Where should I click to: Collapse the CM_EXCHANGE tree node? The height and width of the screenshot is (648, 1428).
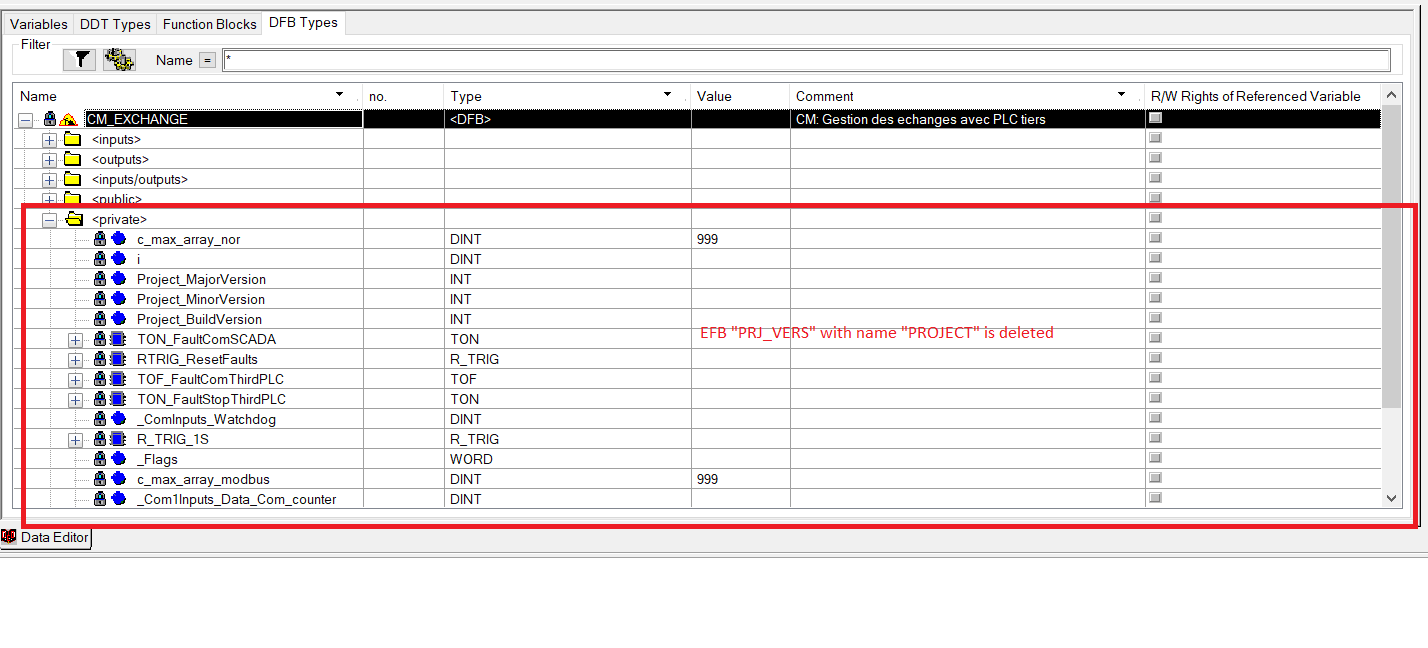(x=25, y=119)
